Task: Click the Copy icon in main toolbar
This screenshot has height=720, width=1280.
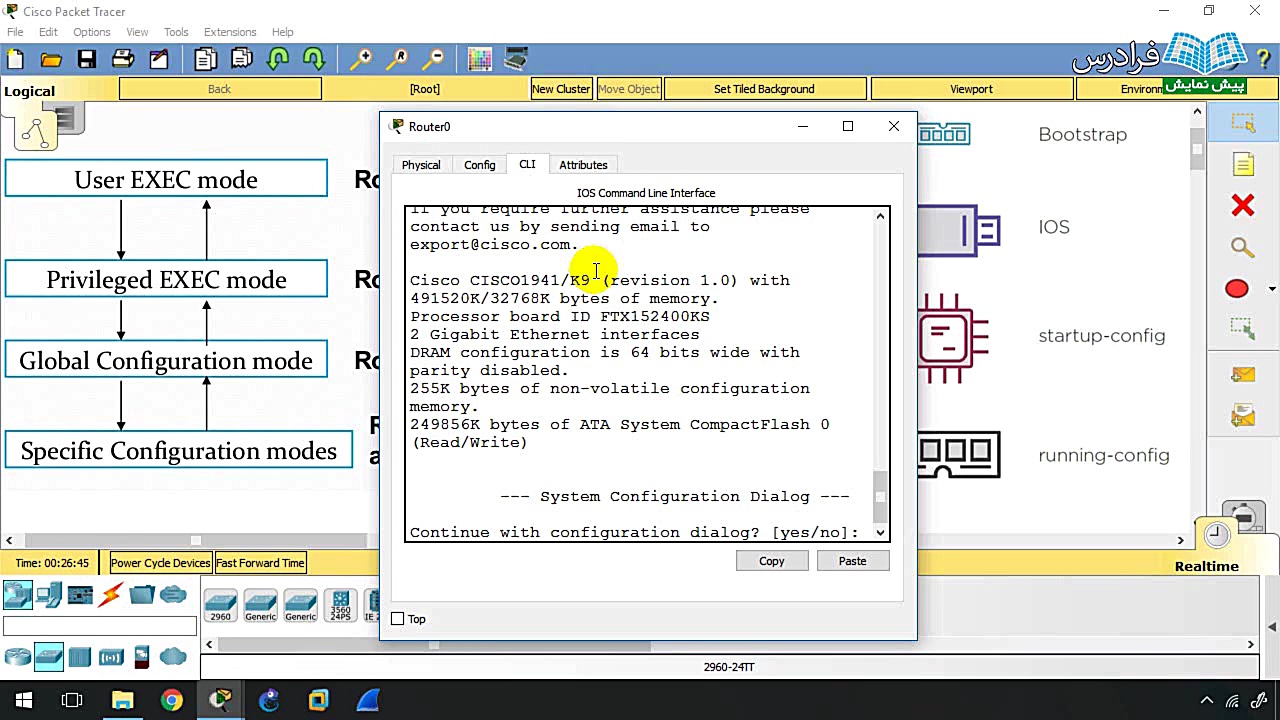Action: [x=206, y=60]
